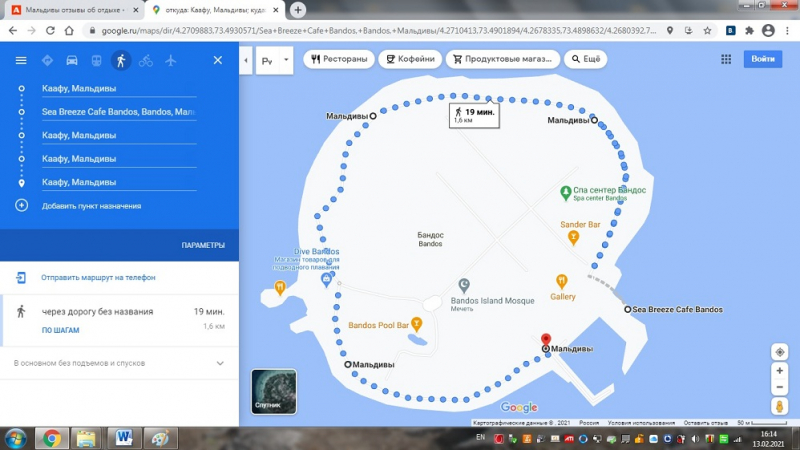The width and height of the screenshot is (800, 450).
Task: Click the 19 мин. route info bubble
Action: 474,115
